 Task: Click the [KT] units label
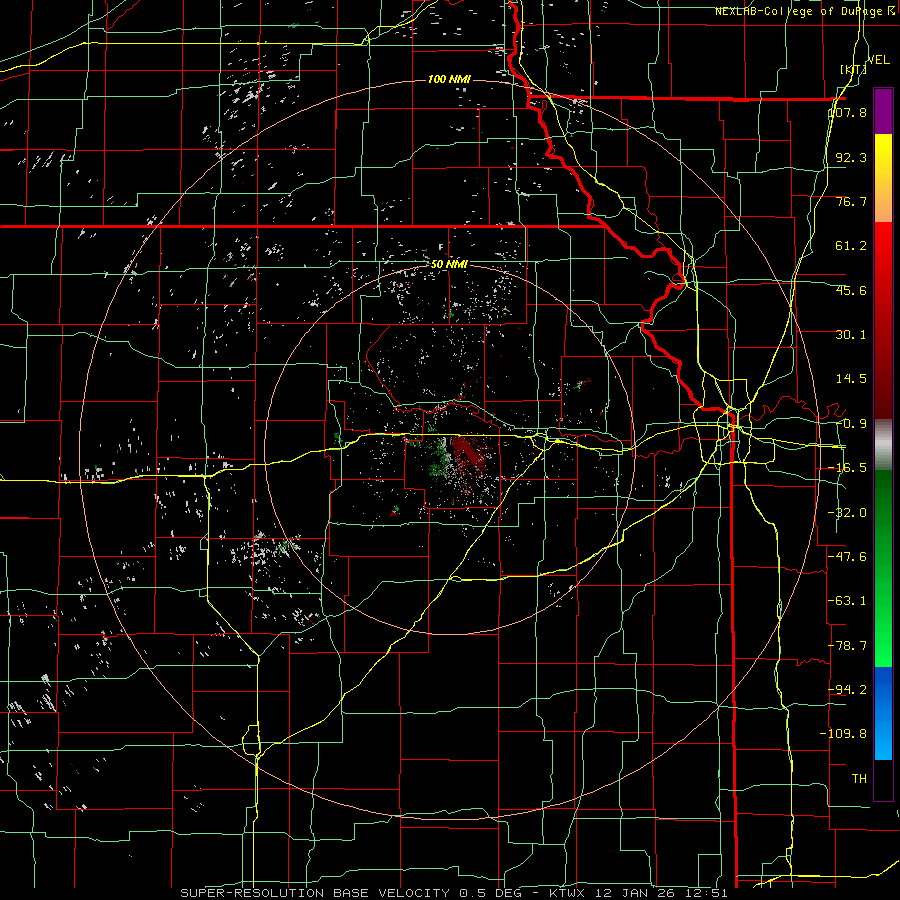[x=853, y=69]
